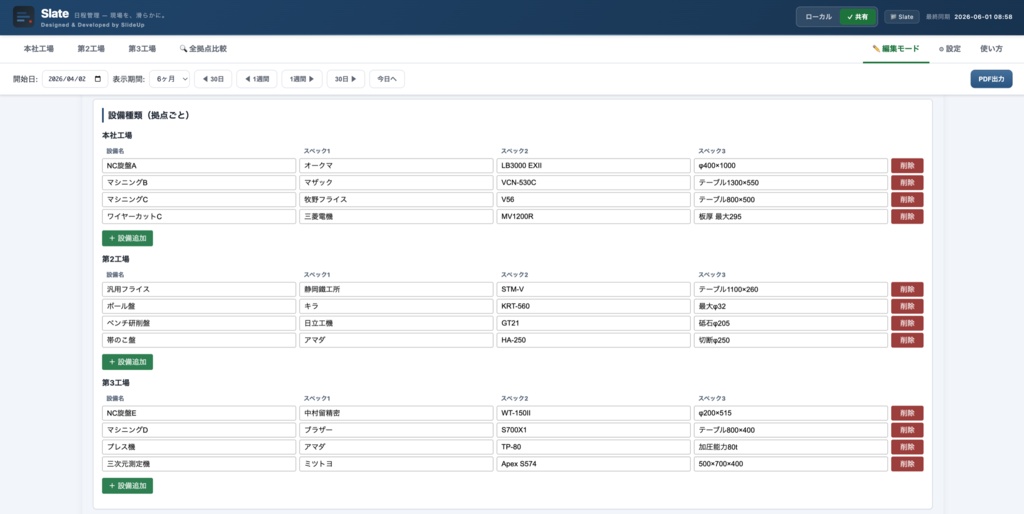Viewport: 1024px width, 514px height.
Task: Open the 全拠点比較 tab
Action: [203, 49]
